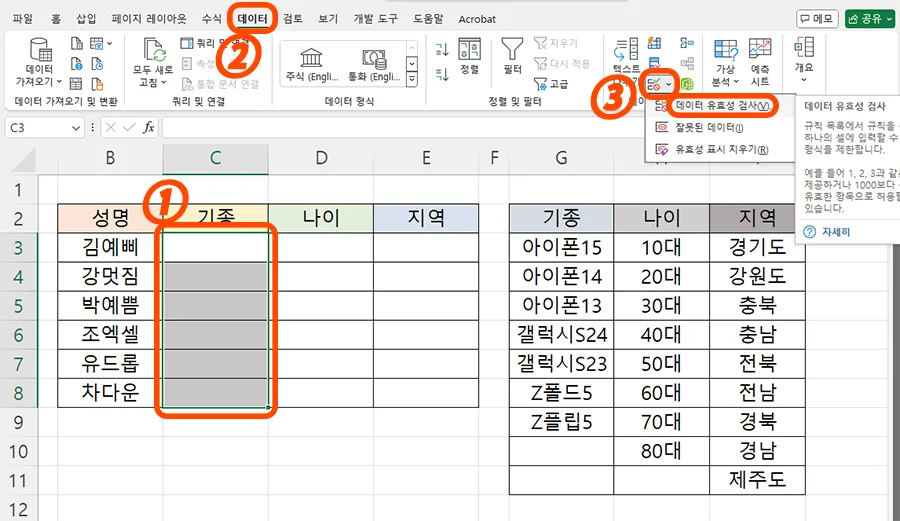
Task: Click the Queries & Connections (쿼리 및 연결) button
Action: coord(215,43)
